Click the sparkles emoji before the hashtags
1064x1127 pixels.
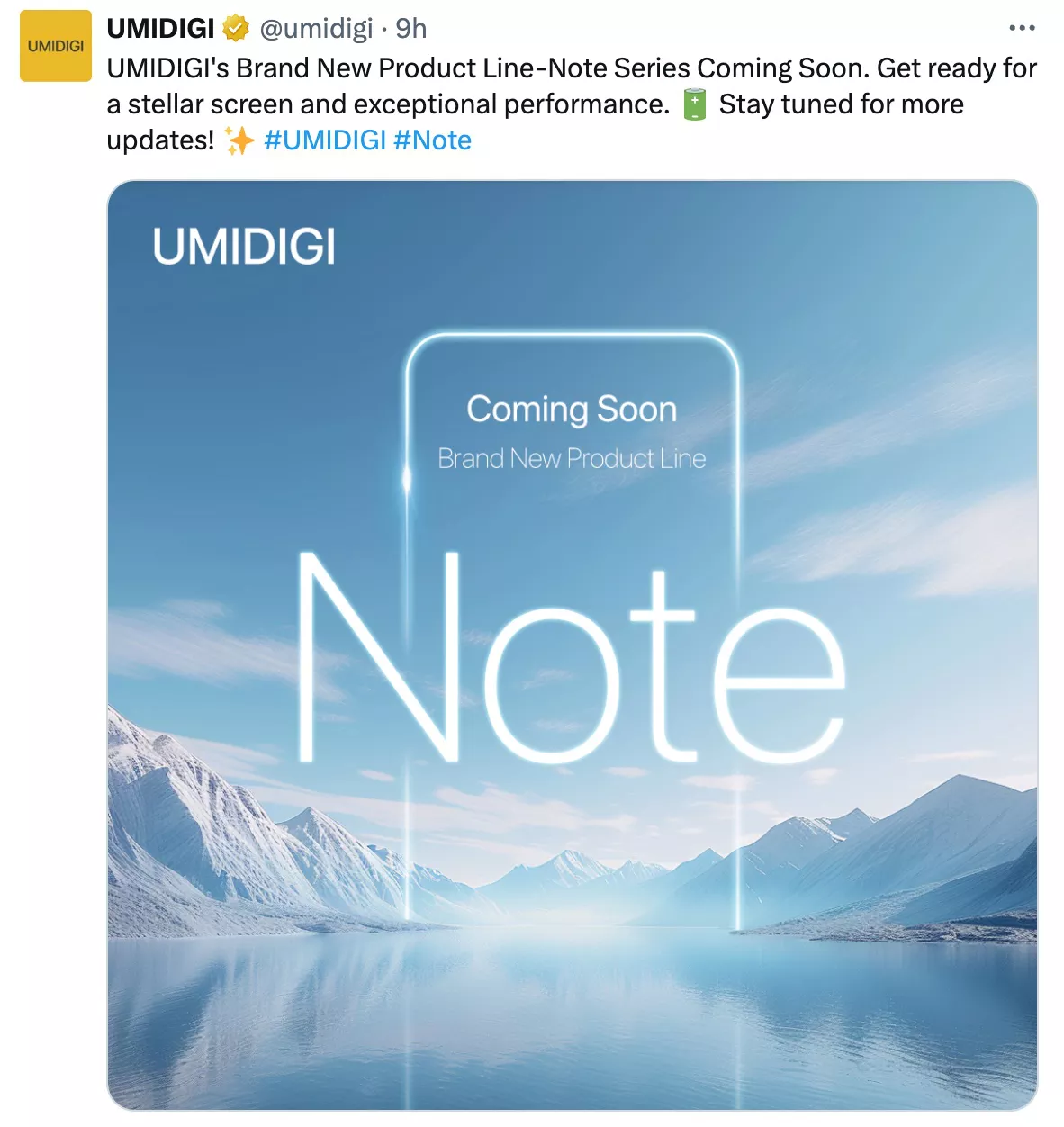point(239,140)
